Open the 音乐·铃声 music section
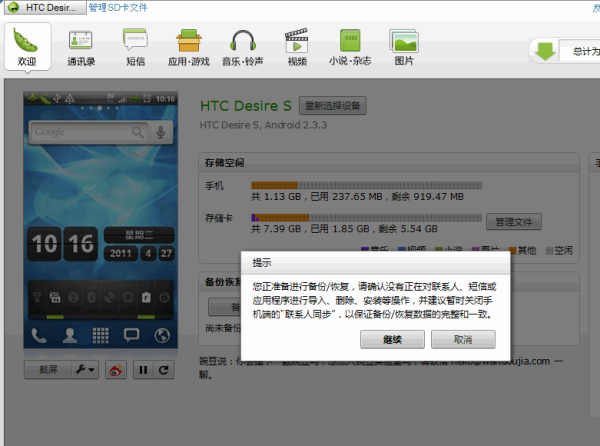600x446 pixels. [x=243, y=47]
